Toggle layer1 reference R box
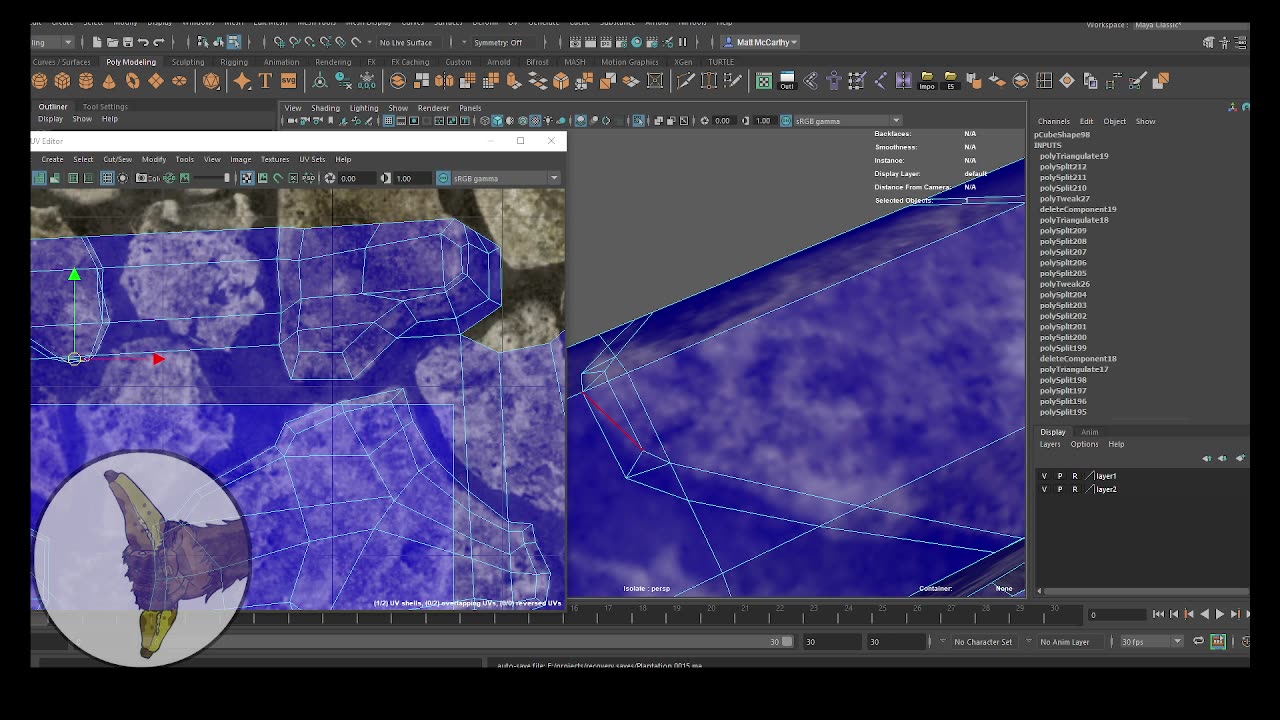1280x720 pixels. (1075, 476)
